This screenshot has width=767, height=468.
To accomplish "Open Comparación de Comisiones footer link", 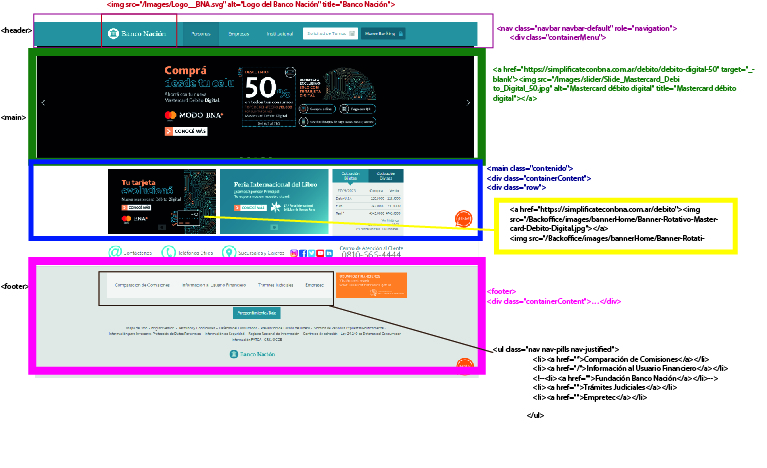I will (140, 286).
